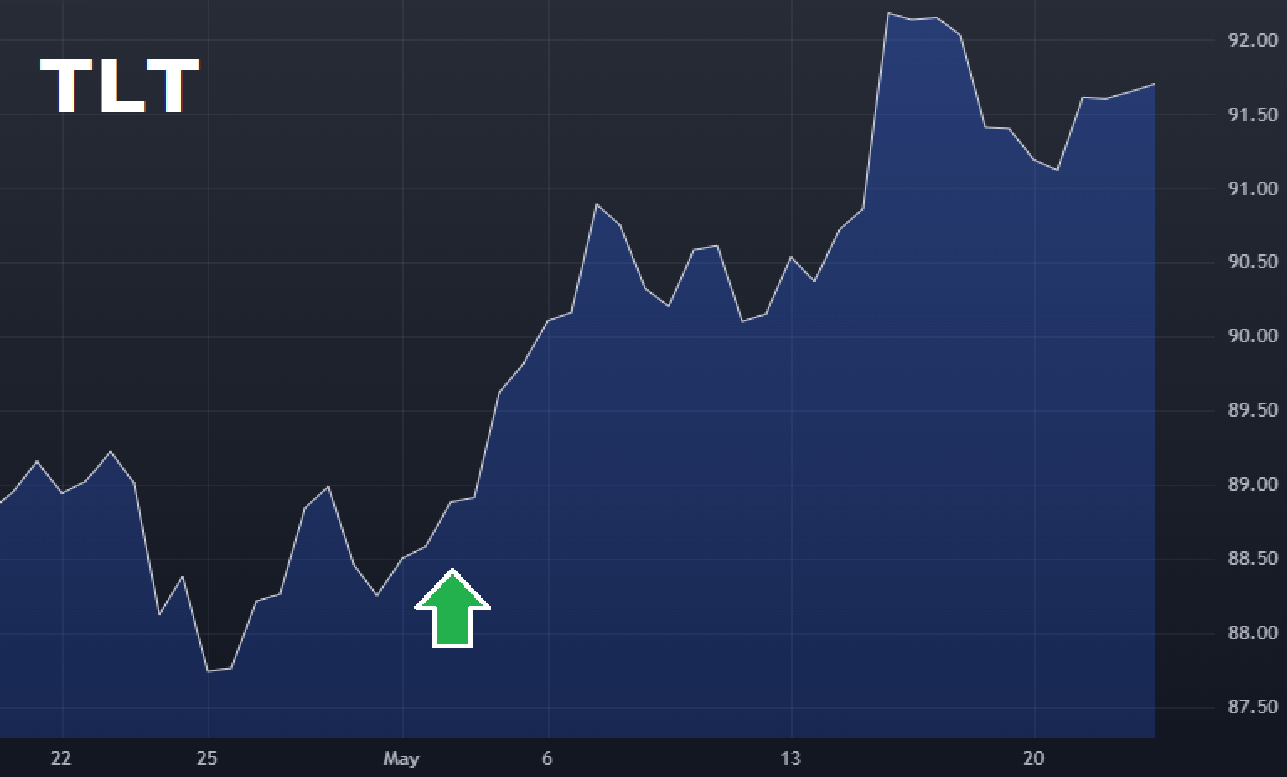
Task: Select the 88.50 price axis label
Action: pos(1253,559)
